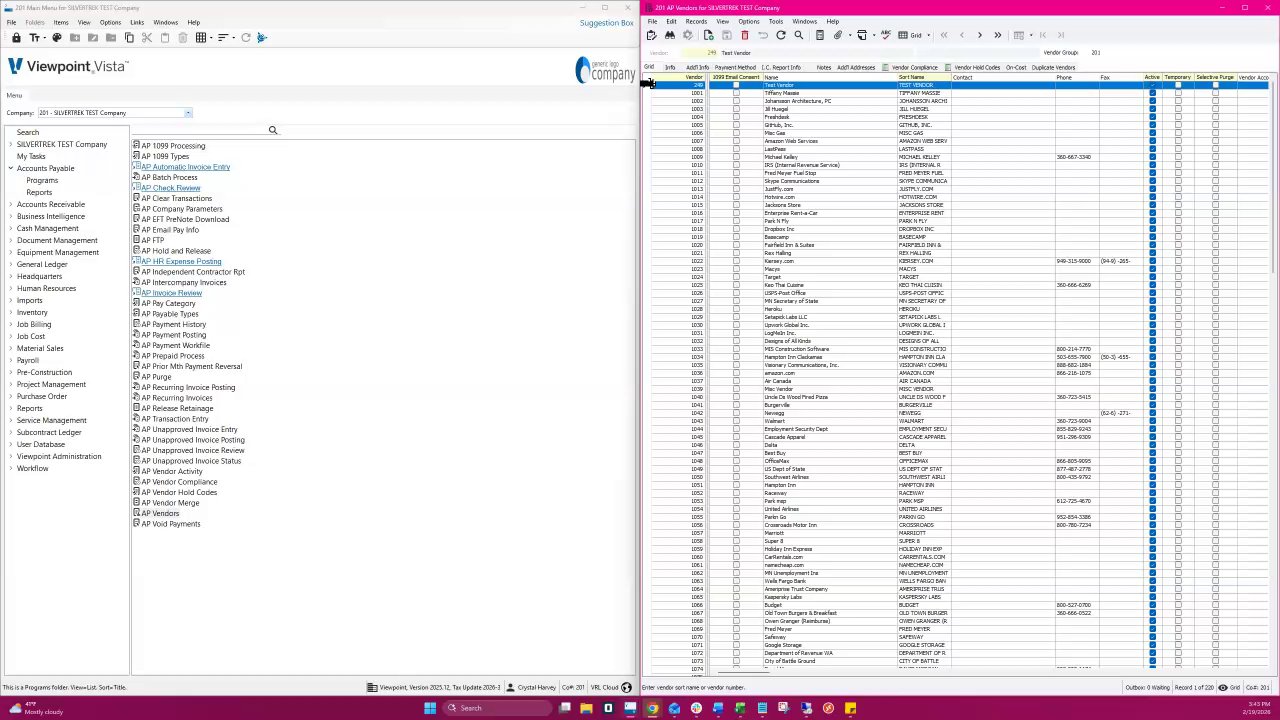Jump to last record double arrow
This screenshot has width=1280, height=720.
(997, 35)
